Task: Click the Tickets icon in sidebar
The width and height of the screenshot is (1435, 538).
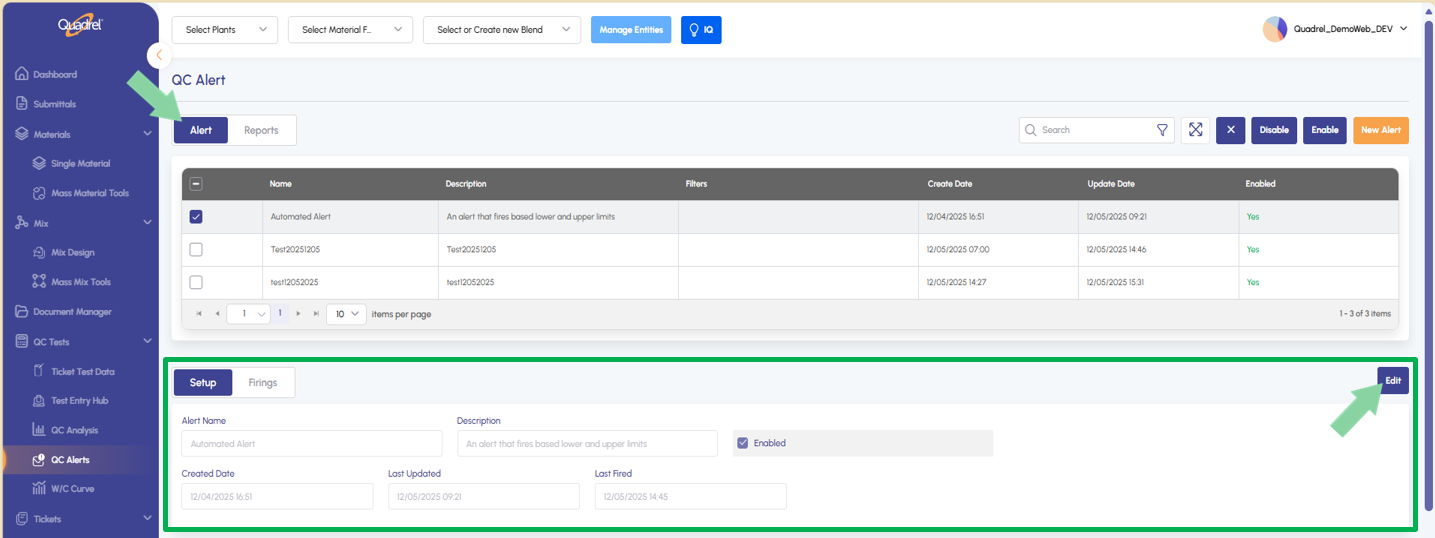Action: [22, 519]
